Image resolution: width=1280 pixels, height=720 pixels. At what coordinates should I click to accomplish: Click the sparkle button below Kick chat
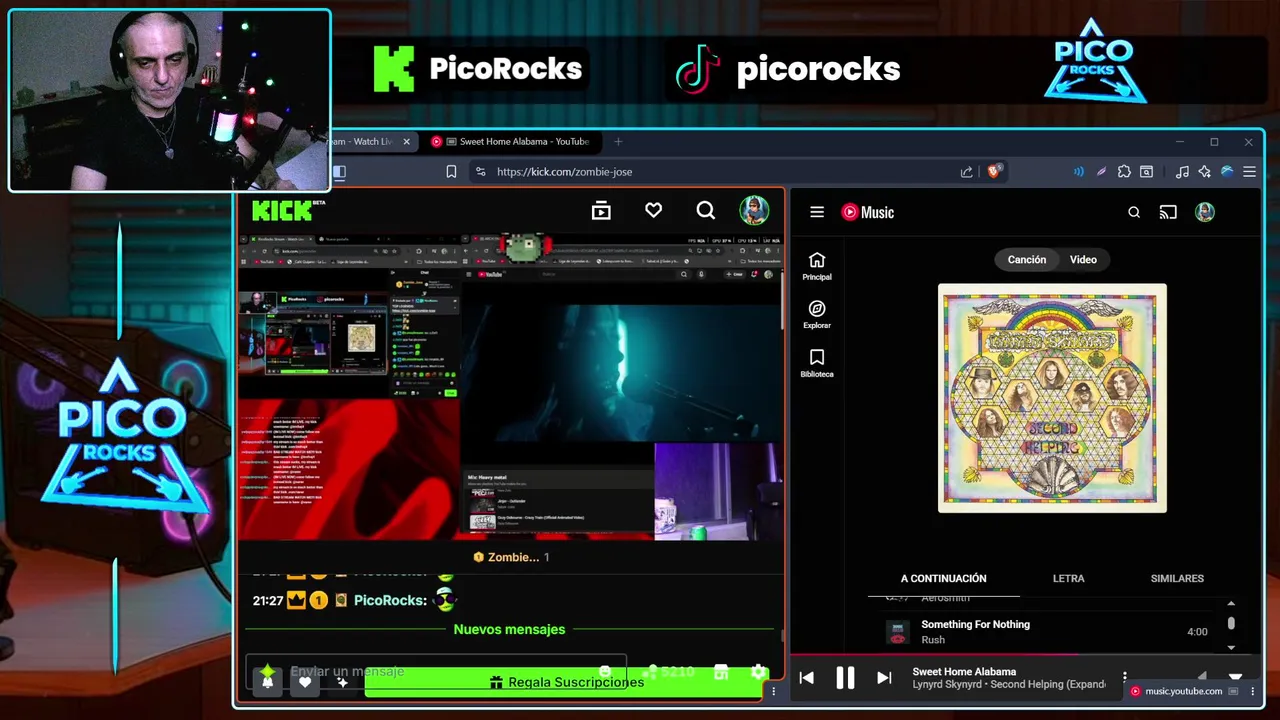click(343, 682)
